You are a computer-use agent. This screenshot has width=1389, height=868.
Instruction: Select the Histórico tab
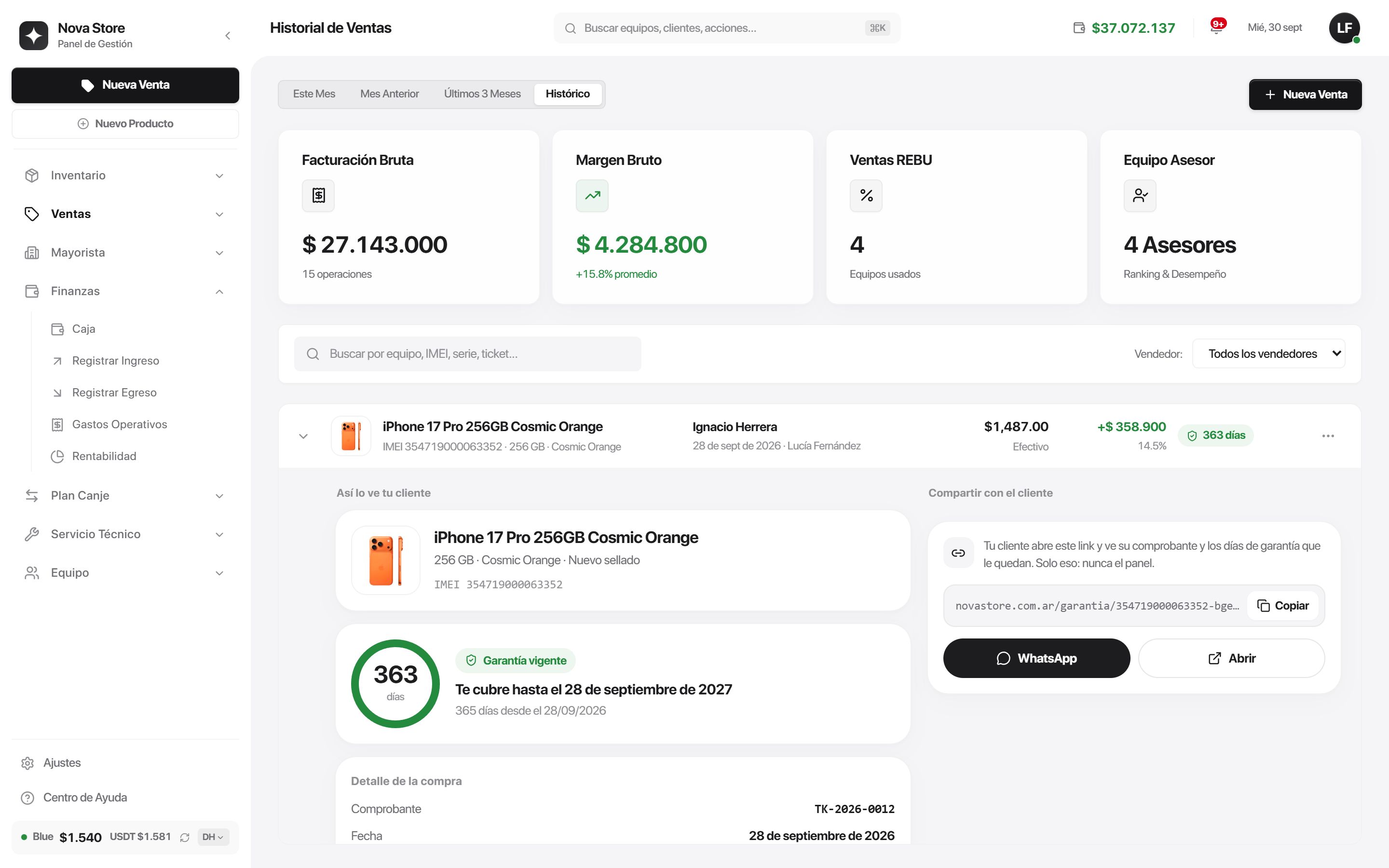(568, 94)
